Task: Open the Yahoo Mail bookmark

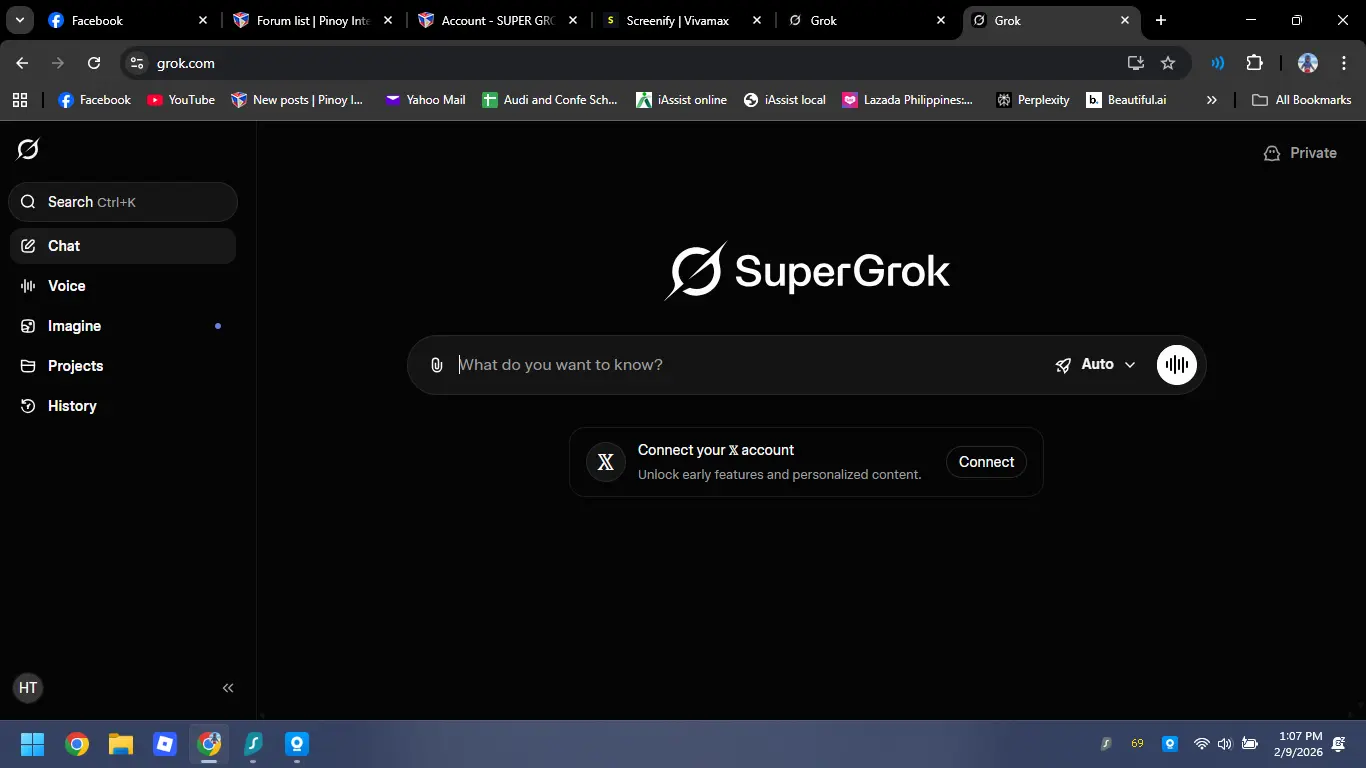Action: point(425,100)
